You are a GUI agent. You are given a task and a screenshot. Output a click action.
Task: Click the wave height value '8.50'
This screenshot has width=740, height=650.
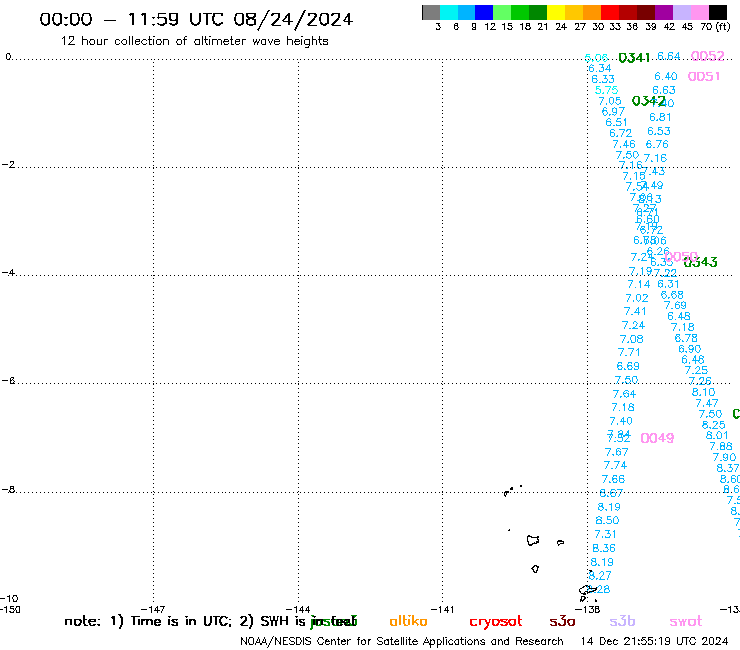click(607, 521)
